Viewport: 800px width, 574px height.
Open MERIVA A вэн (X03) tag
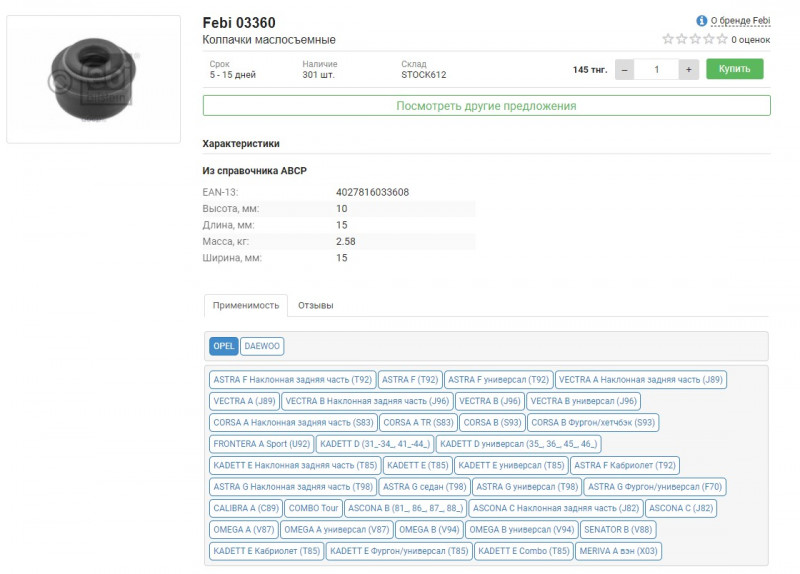coord(618,551)
